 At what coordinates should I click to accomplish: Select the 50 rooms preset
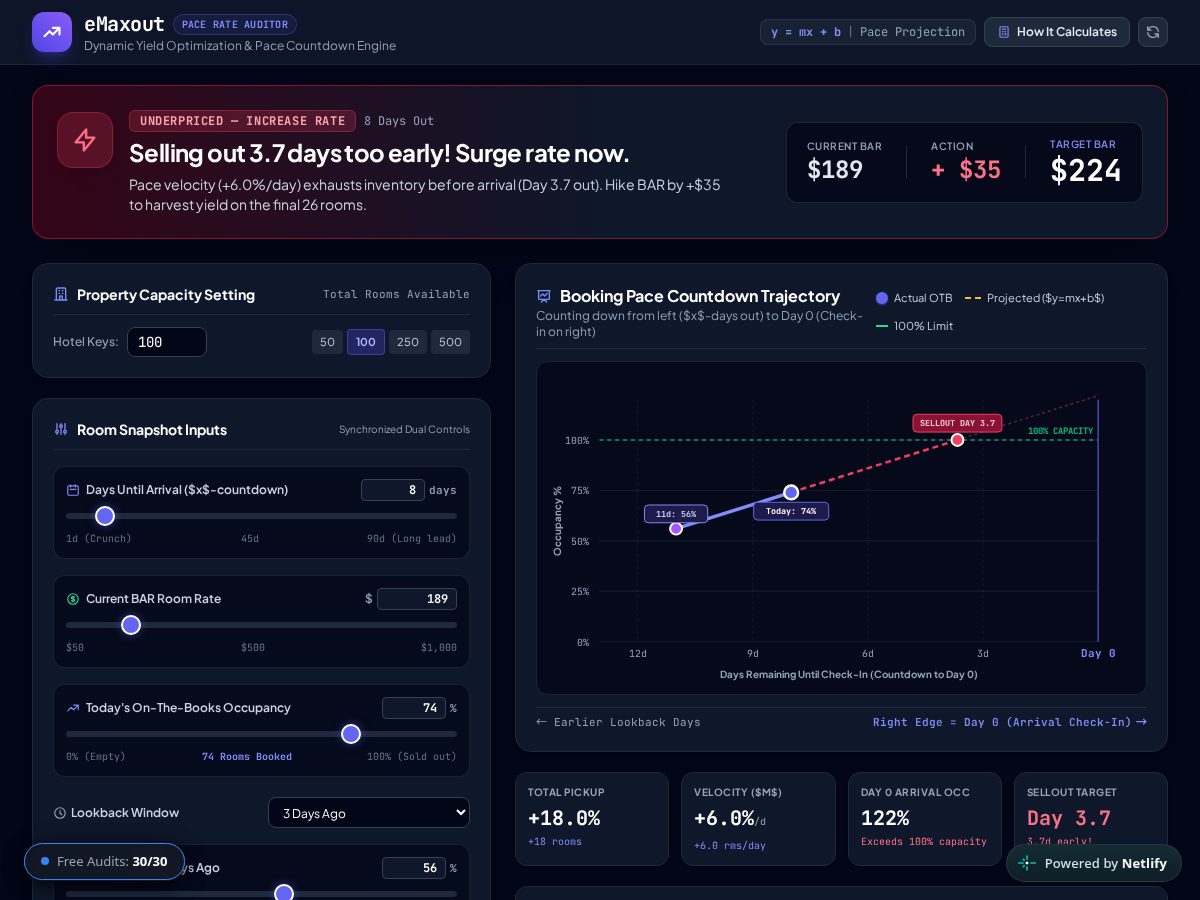tap(327, 342)
